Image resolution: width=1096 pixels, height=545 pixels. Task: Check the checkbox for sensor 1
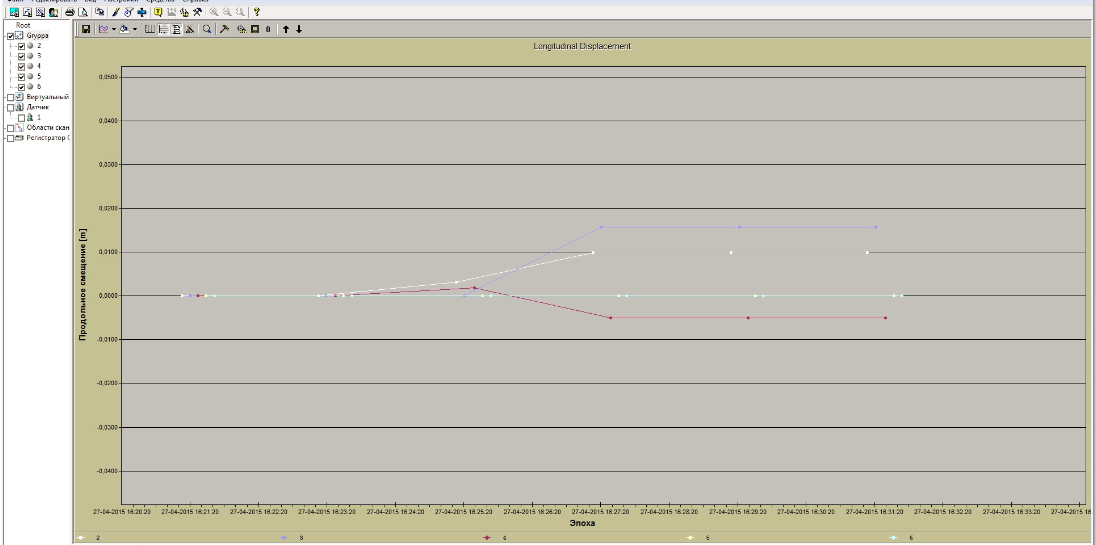coord(21,117)
